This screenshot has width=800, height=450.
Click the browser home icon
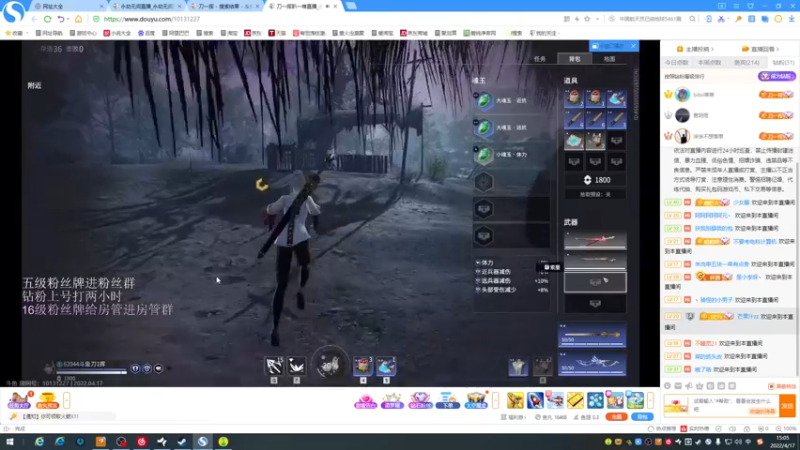pos(78,19)
